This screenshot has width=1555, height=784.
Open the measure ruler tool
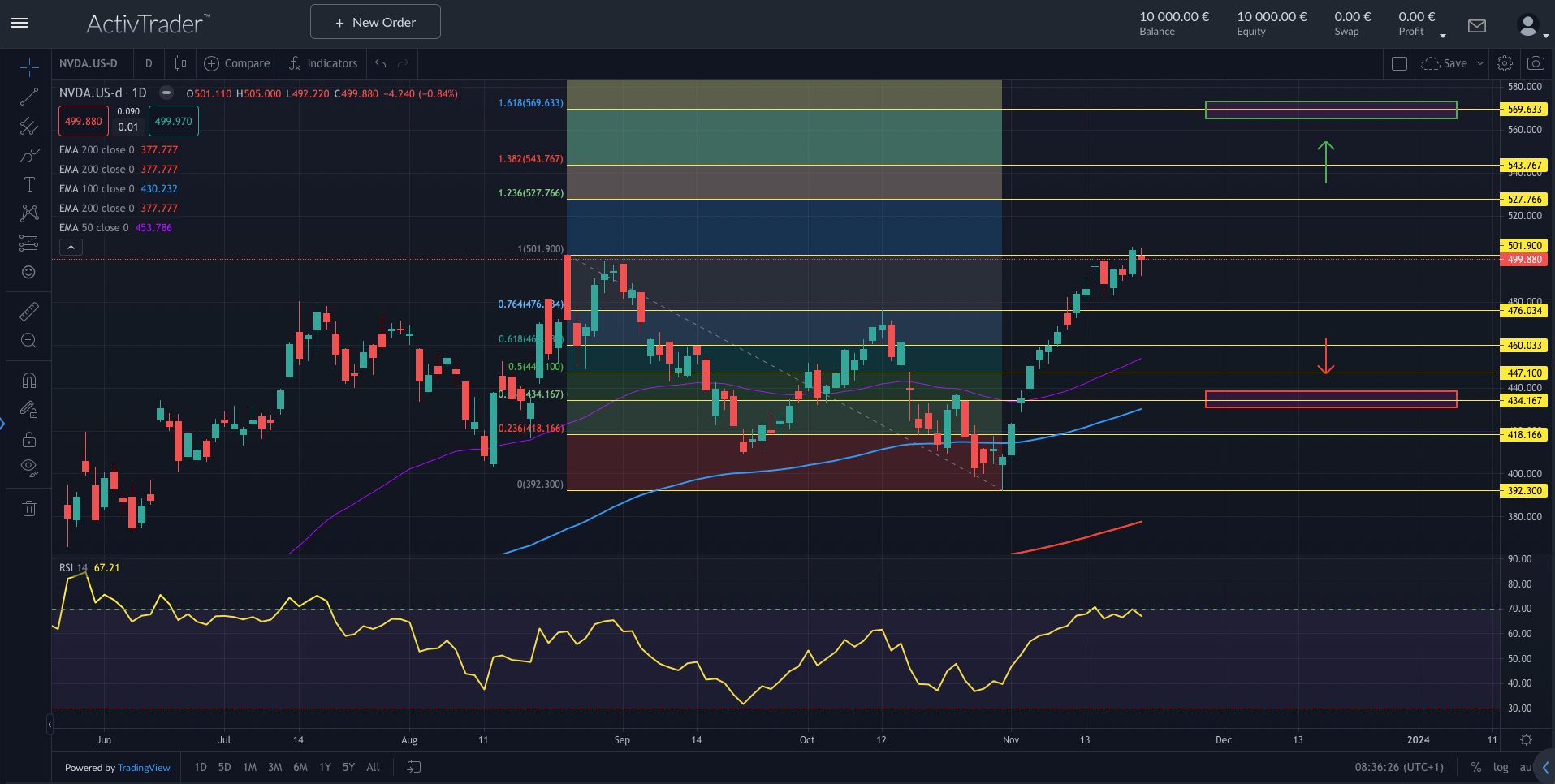coord(29,312)
